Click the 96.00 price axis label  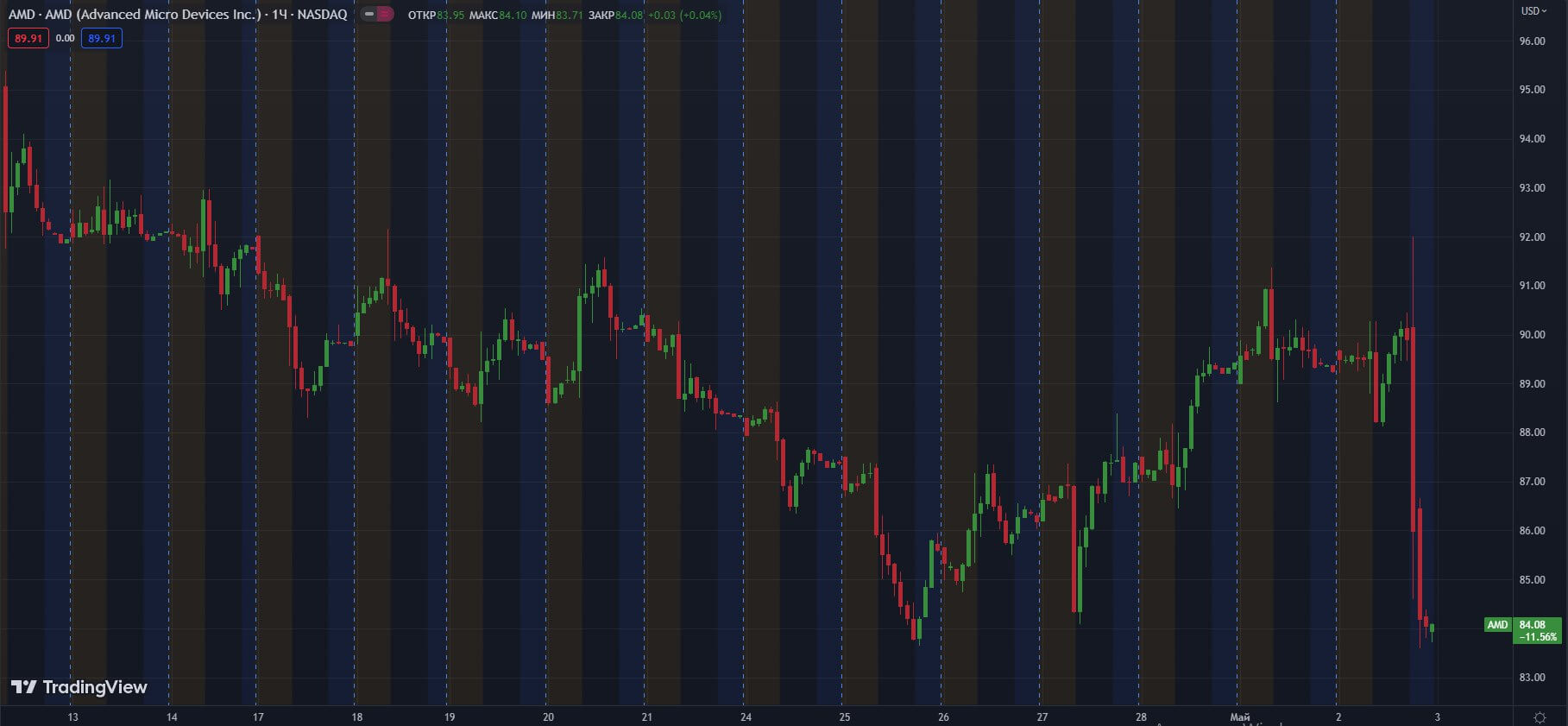[1532, 41]
